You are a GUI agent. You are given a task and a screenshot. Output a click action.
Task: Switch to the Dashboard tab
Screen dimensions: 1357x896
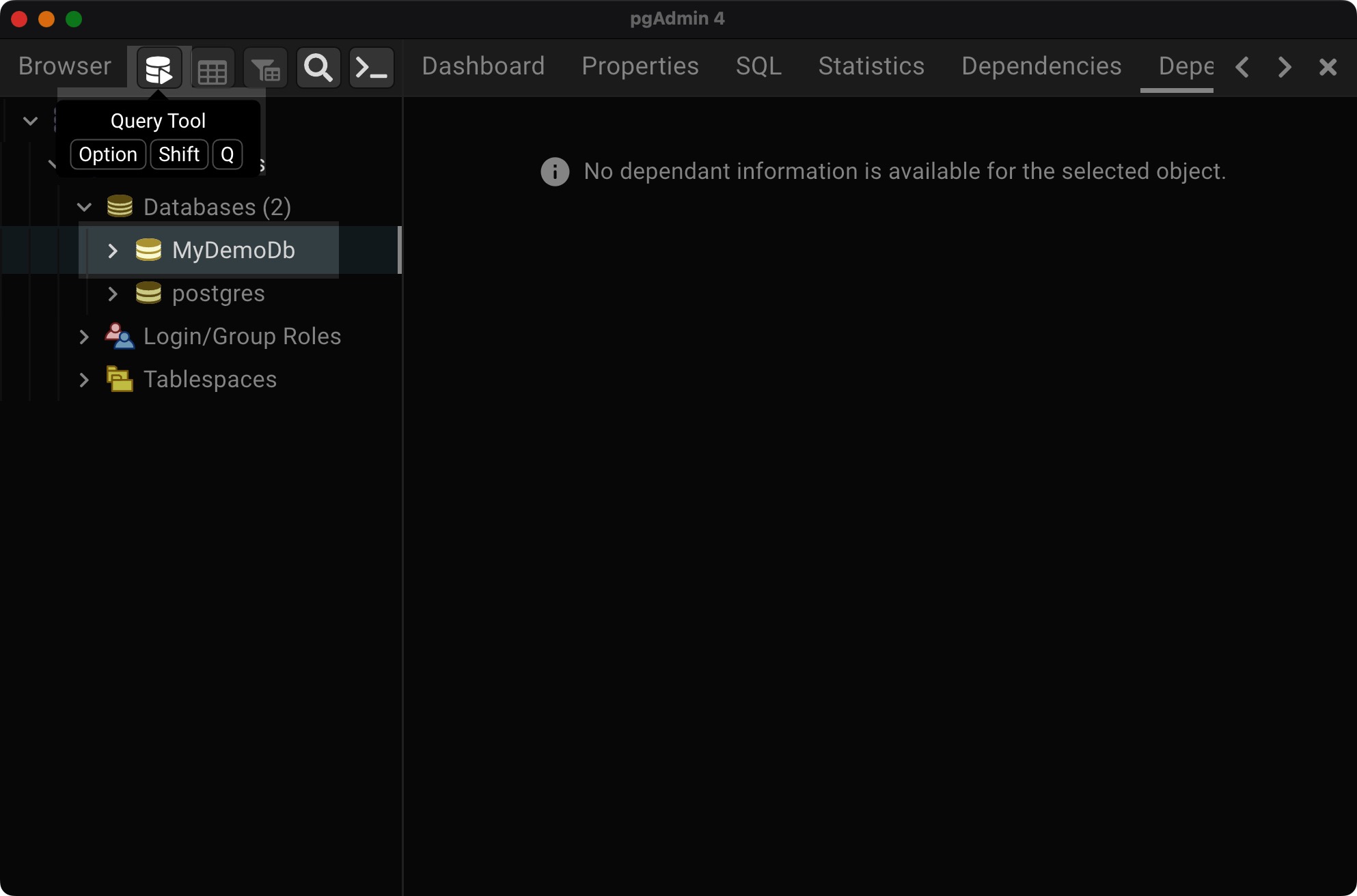(x=483, y=66)
